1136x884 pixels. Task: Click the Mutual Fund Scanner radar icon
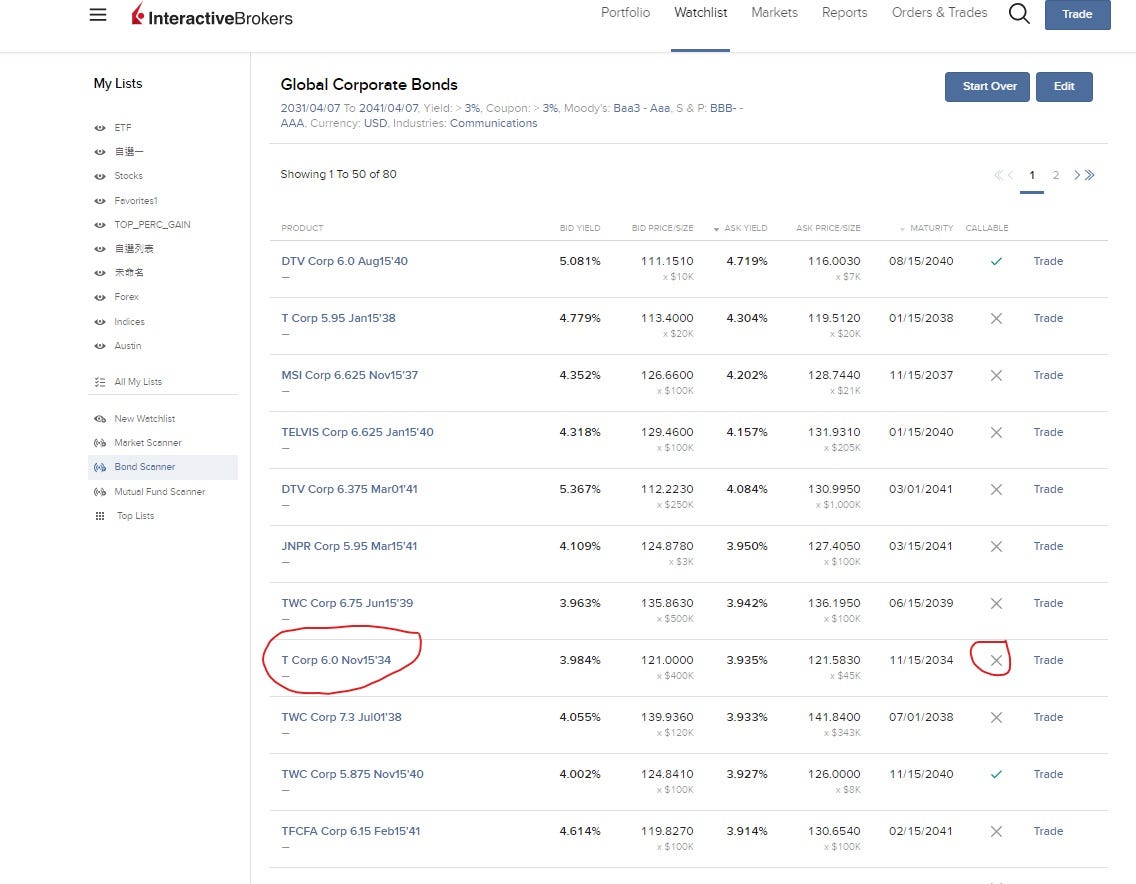tap(100, 492)
